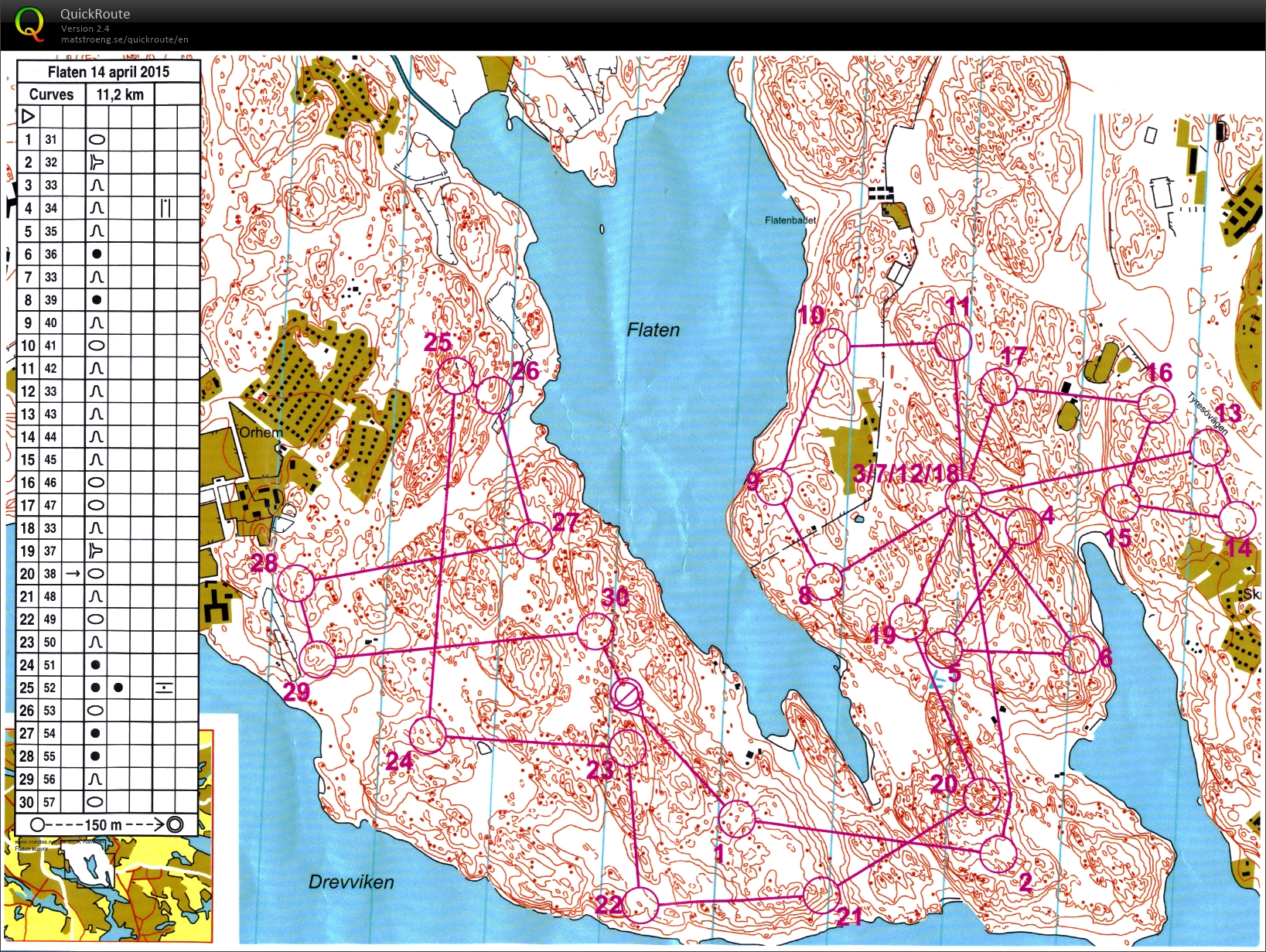The image size is (1266, 952).
Task: Click control circle 5 on the map
Action: point(944,649)
